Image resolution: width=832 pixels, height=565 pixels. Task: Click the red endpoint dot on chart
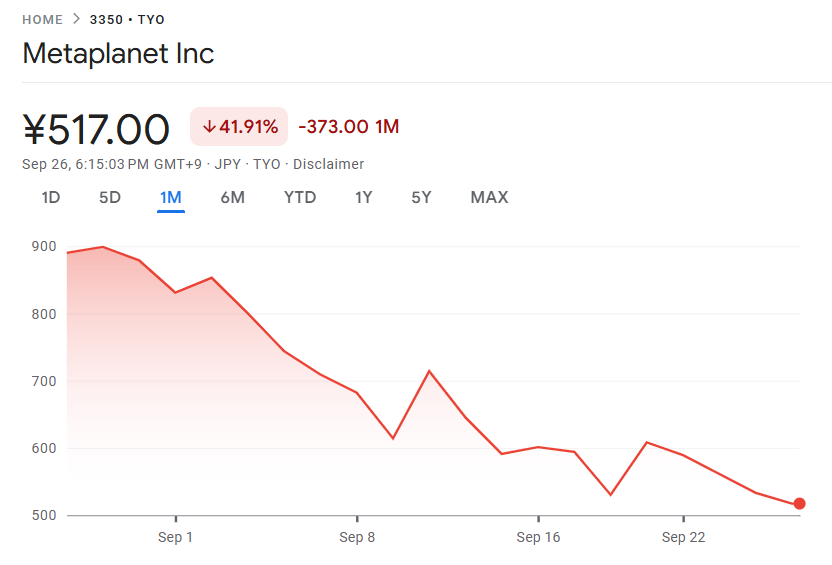[x=799, y=504]
